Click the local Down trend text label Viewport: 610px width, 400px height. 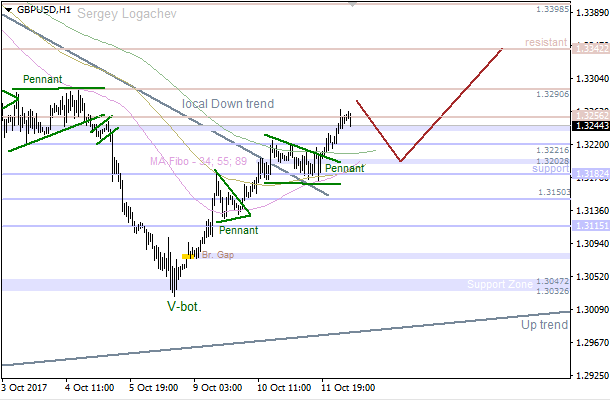coord(228,104)
